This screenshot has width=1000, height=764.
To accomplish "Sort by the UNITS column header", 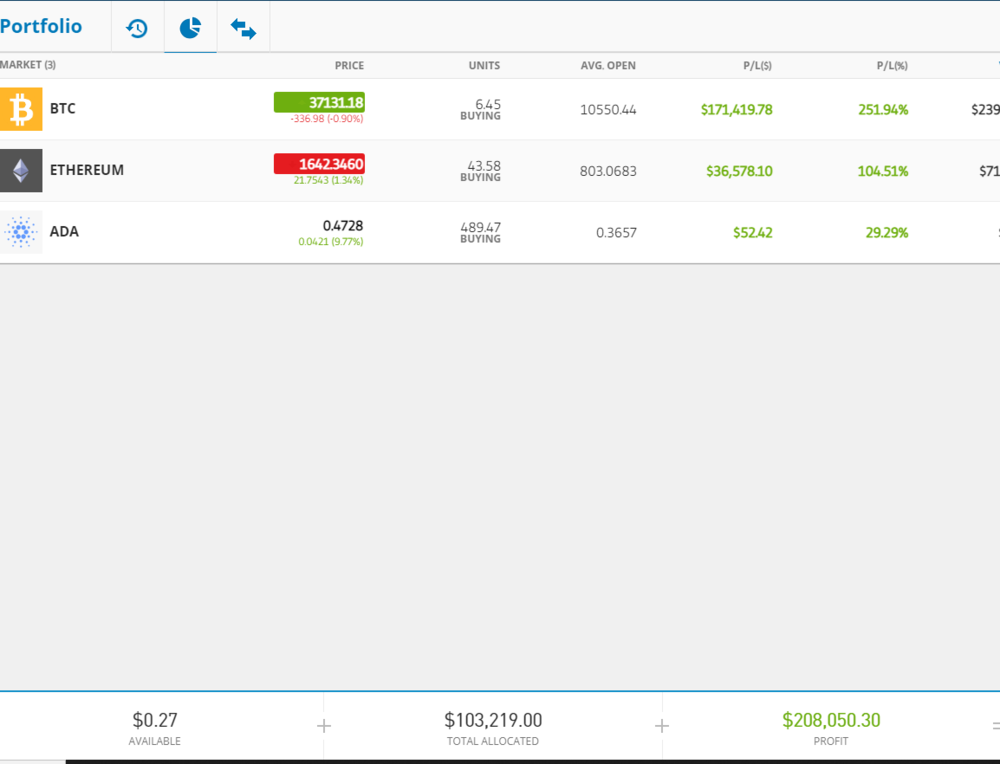I will pyautogui.click(x=484, y=66).
